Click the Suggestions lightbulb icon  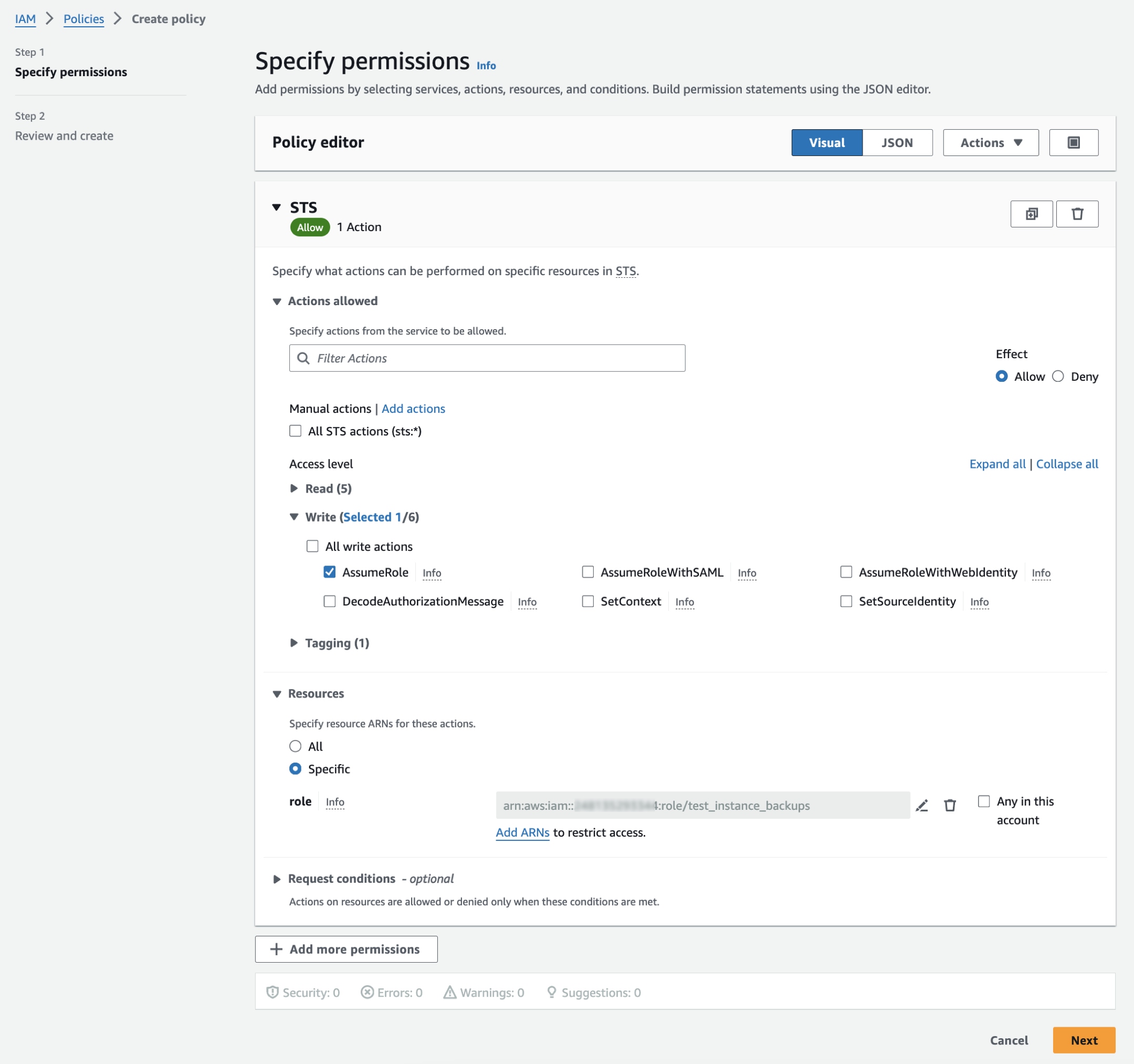tap(552, 992)
